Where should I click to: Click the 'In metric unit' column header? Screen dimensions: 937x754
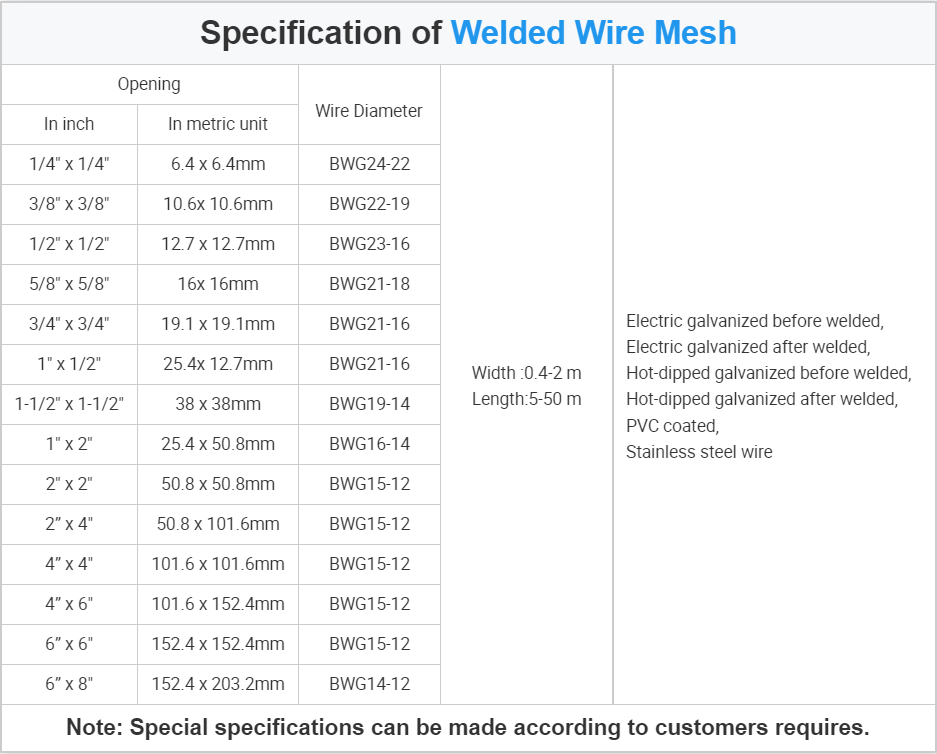218,124
